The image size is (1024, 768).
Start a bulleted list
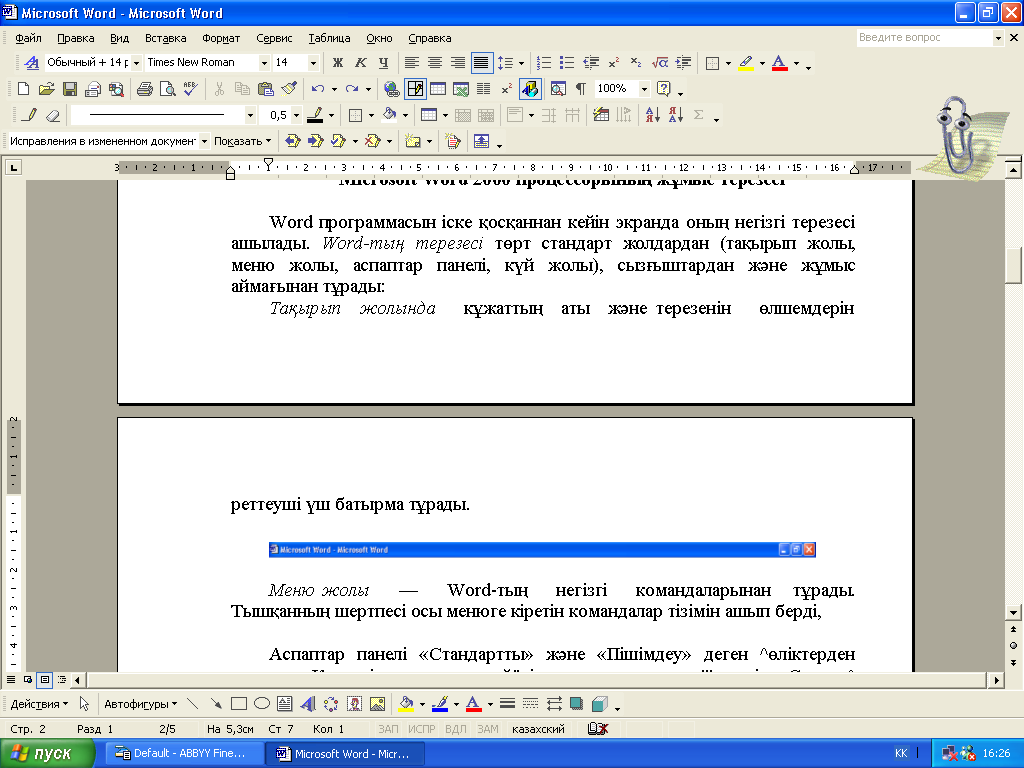tap(567, 63)
